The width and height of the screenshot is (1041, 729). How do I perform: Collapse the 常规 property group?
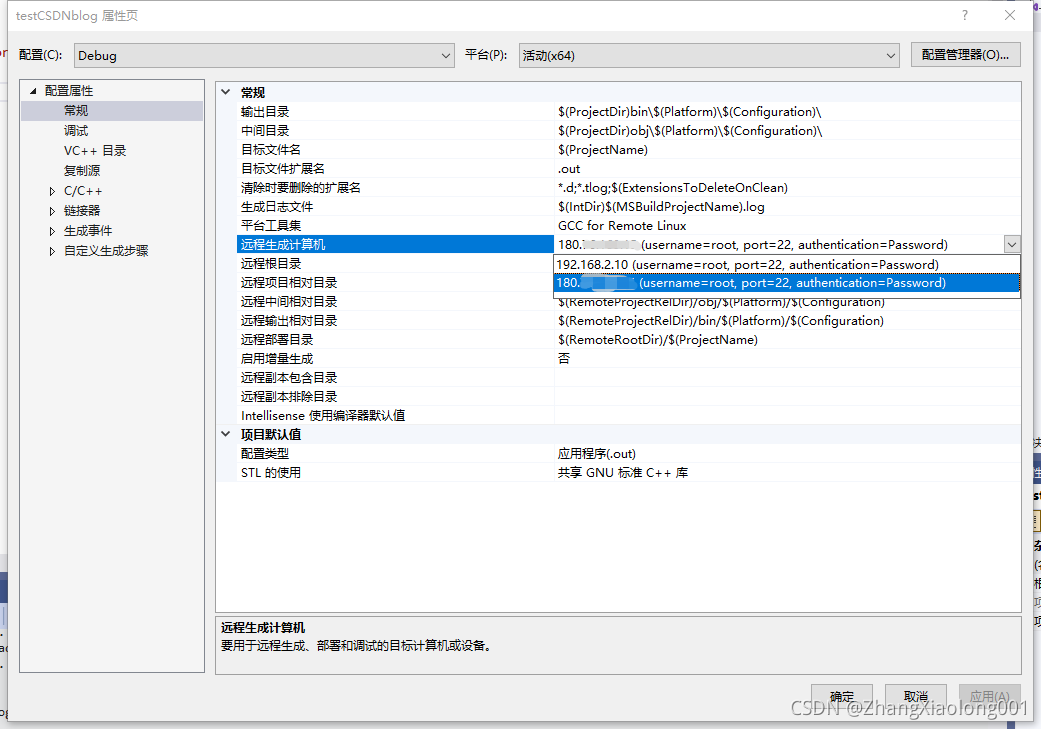pyautogui.click(x=226, y=92)
